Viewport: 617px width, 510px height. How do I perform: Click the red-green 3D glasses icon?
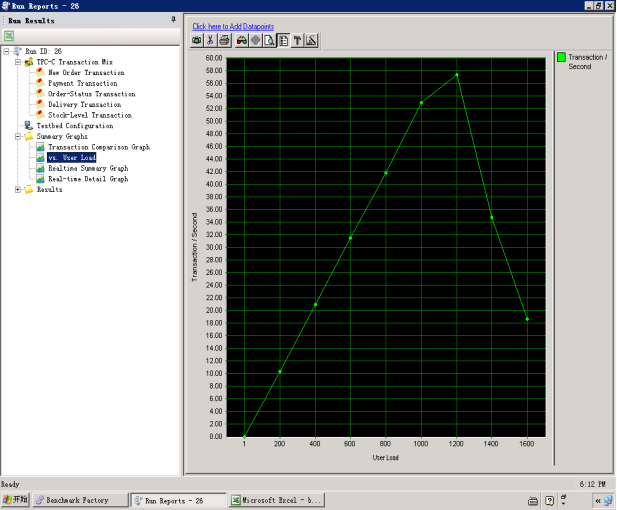(242, 40)
